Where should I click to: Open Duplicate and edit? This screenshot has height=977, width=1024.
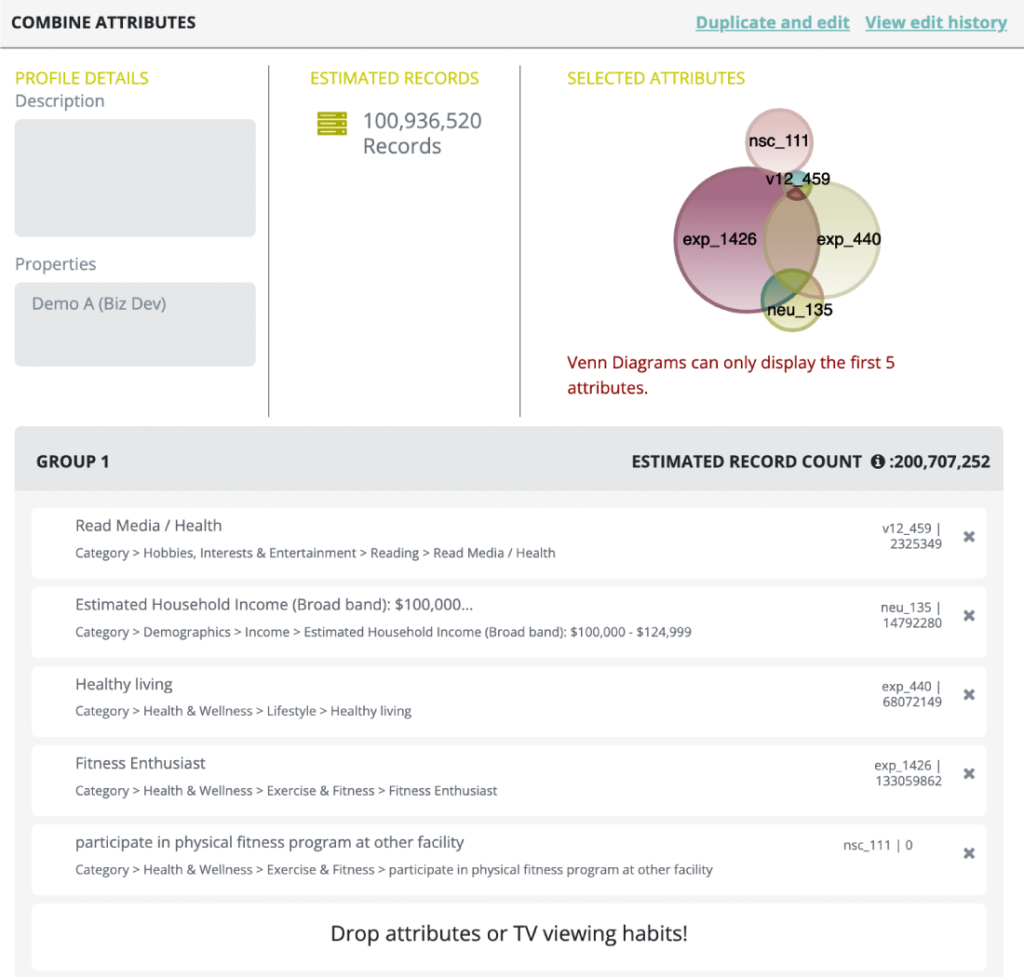coord(772,22)
